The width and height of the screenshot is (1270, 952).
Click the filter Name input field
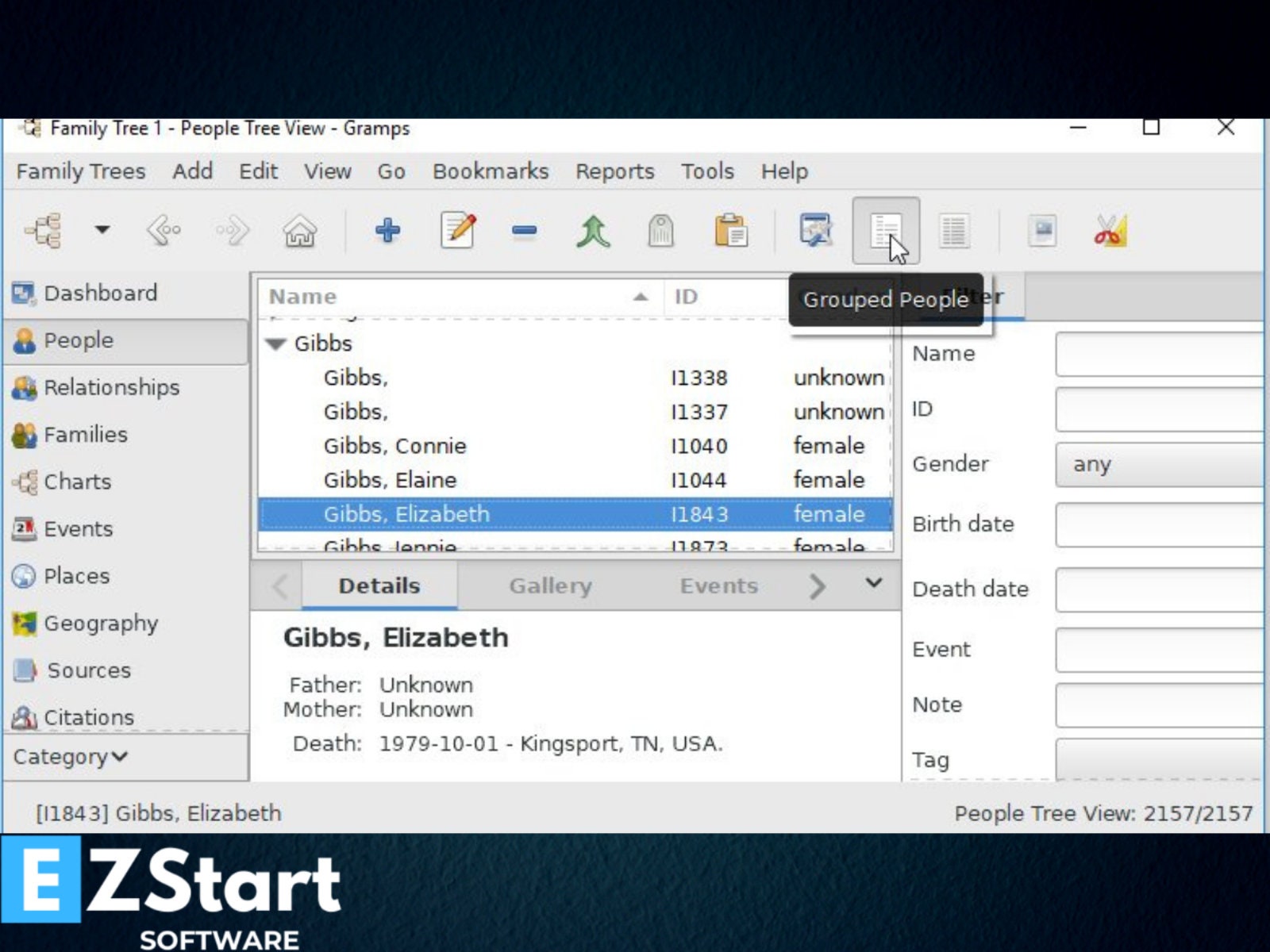point(1160,354)
